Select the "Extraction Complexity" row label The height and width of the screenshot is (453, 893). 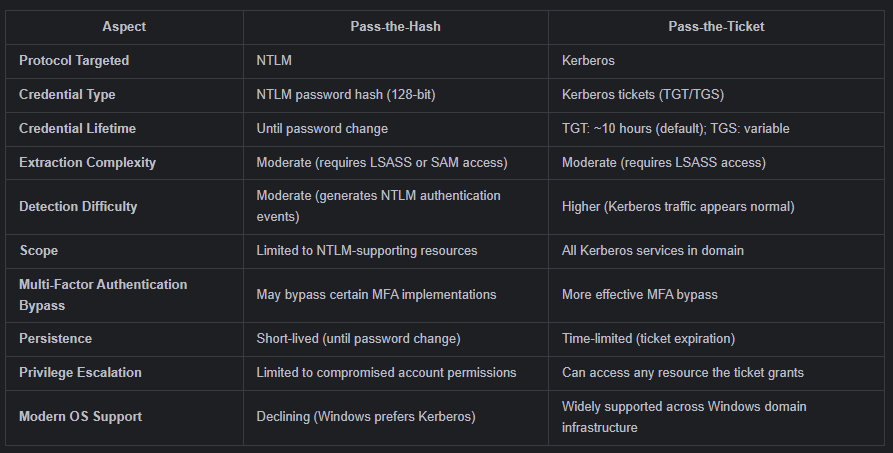(87, 163)
